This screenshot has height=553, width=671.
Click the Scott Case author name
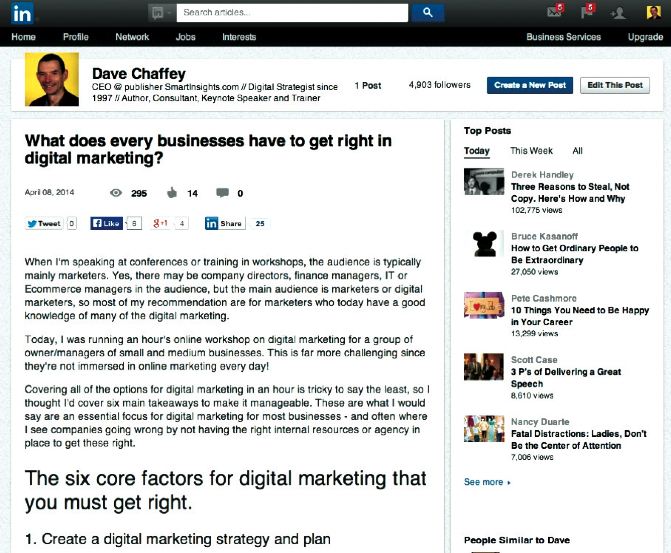pyautogui.click(x=534, y=360)
